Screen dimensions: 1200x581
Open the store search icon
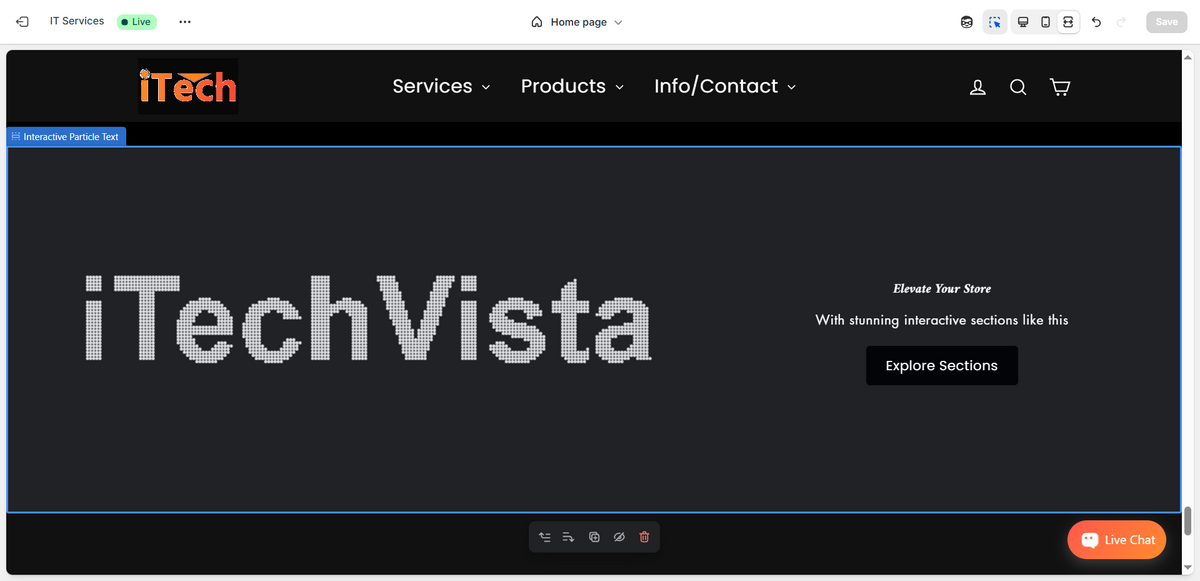click(x=1018, y=87)
